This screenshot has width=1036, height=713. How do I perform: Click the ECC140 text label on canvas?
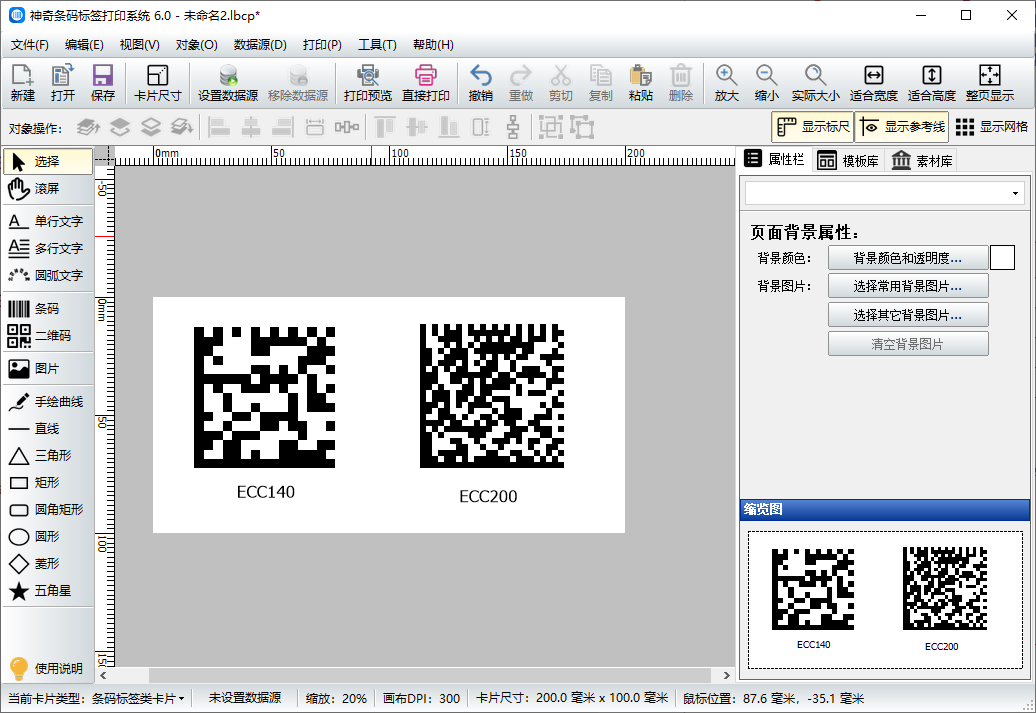click(x=266, y=492)
